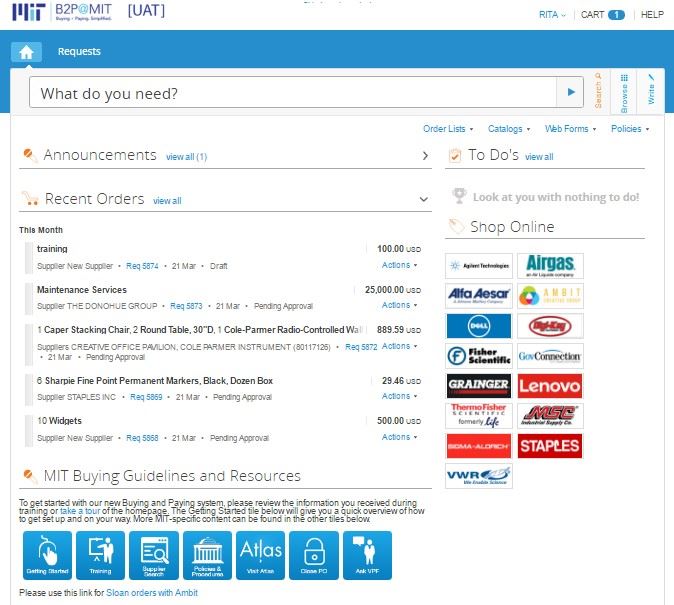
Task: Shop the Dell supplier logo
Action: click(478, 326)
